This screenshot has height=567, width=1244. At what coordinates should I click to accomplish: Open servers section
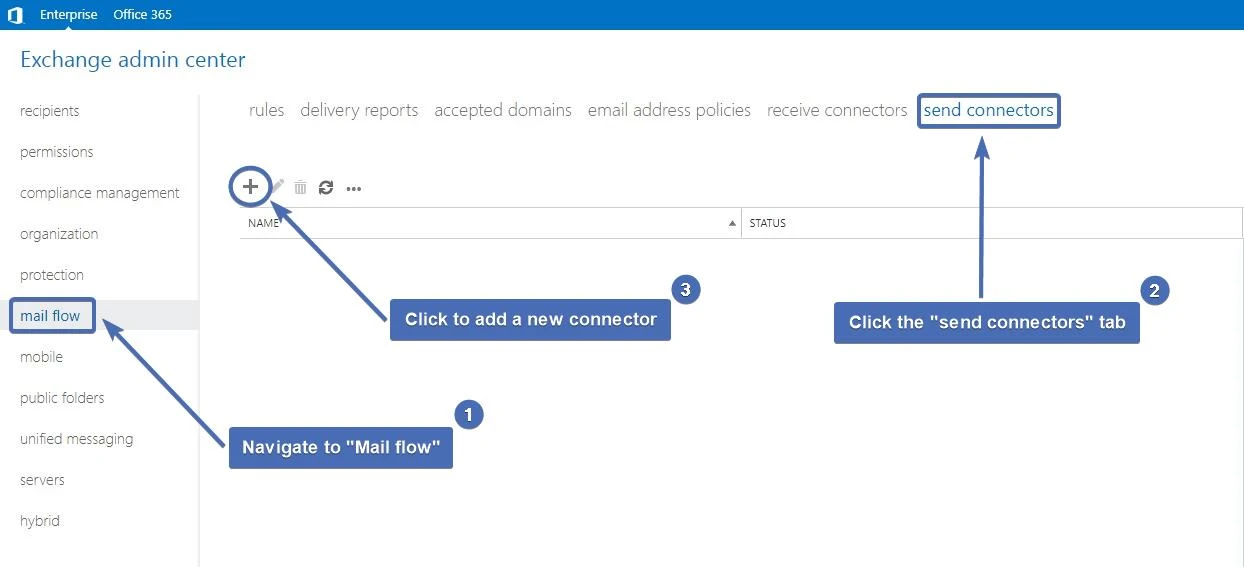coord(42,480)
